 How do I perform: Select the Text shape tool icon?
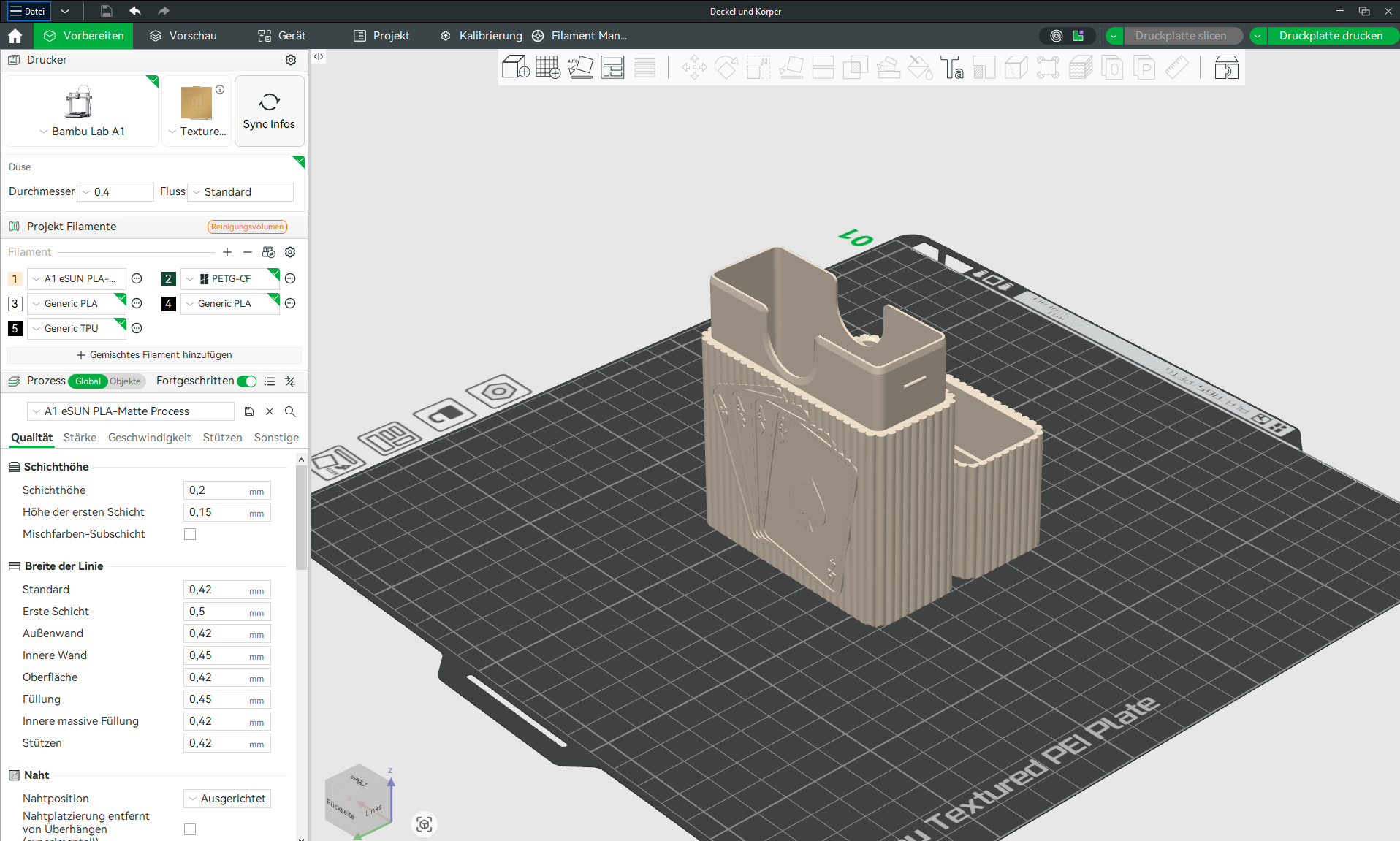[951, 67]
